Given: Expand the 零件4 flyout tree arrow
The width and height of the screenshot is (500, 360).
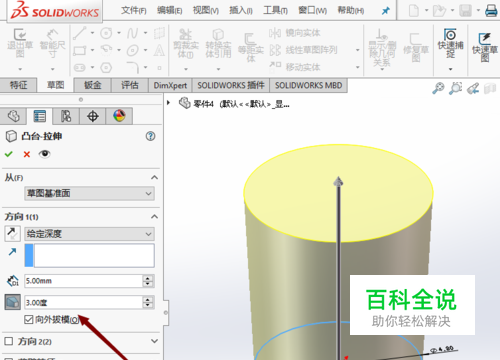Looking at the screenshot, I should coord(168,103).
